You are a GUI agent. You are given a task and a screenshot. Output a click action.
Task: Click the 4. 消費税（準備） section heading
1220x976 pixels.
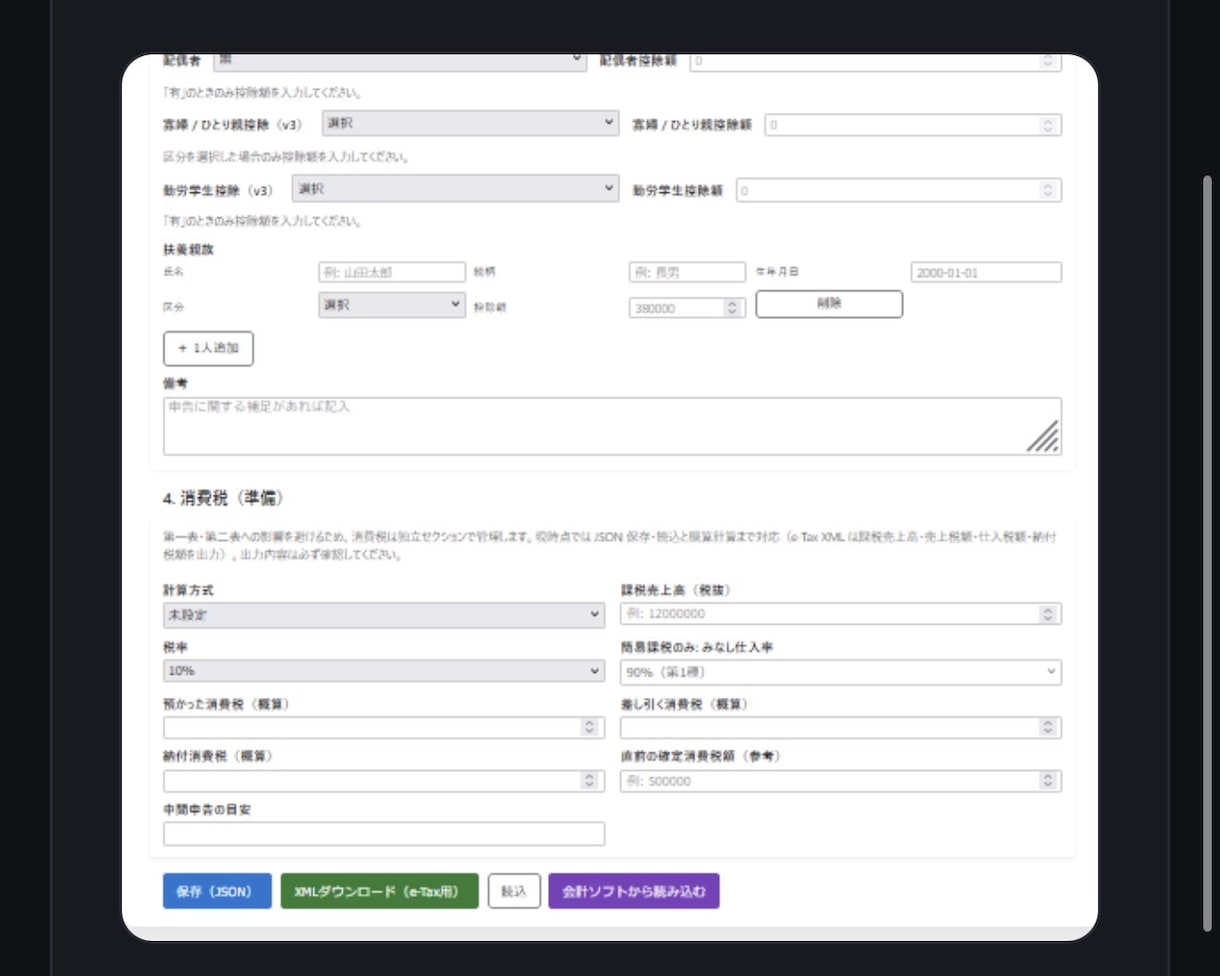(225, 498)
